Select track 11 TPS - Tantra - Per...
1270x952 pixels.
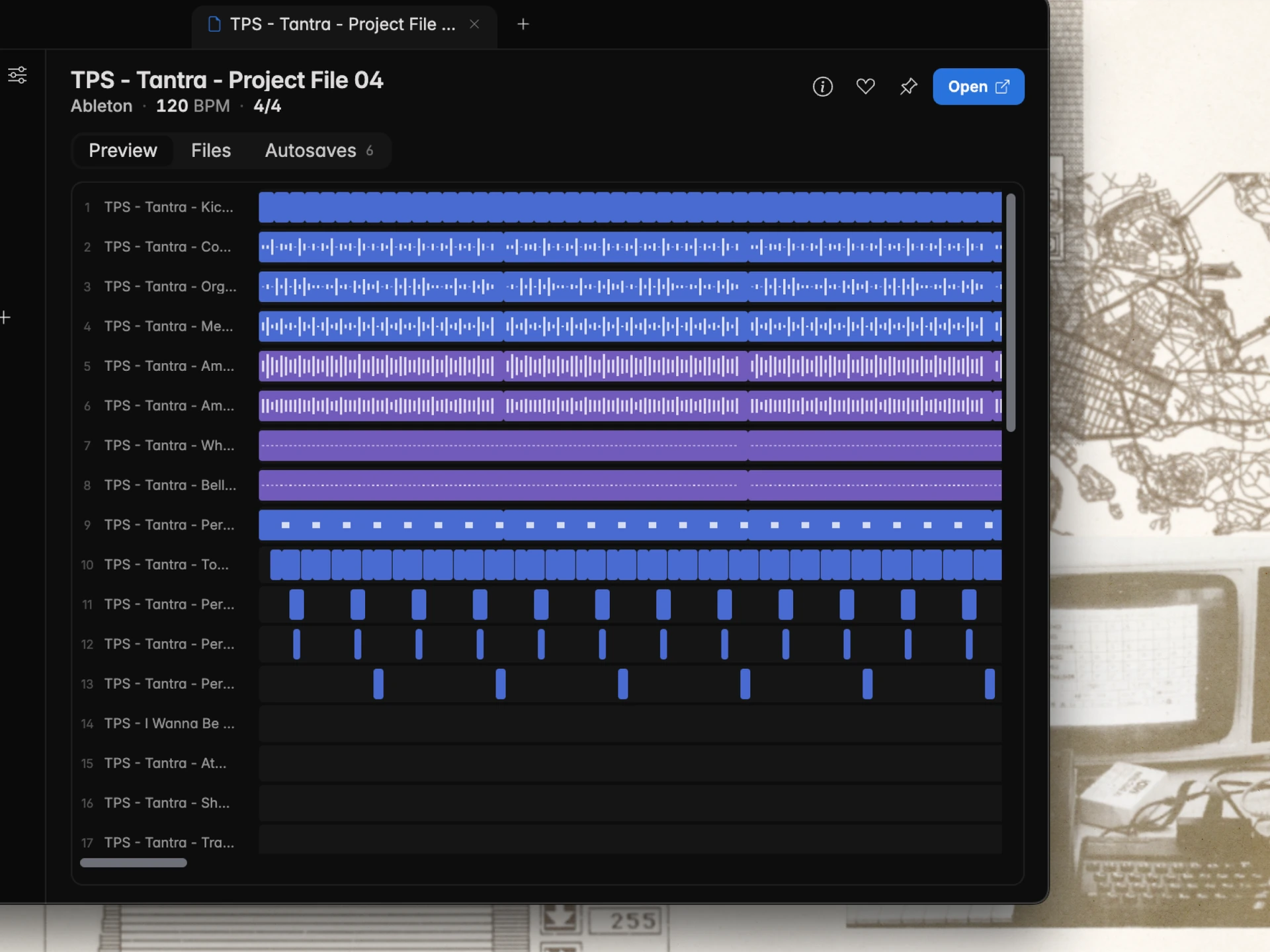tap(168, 604)
